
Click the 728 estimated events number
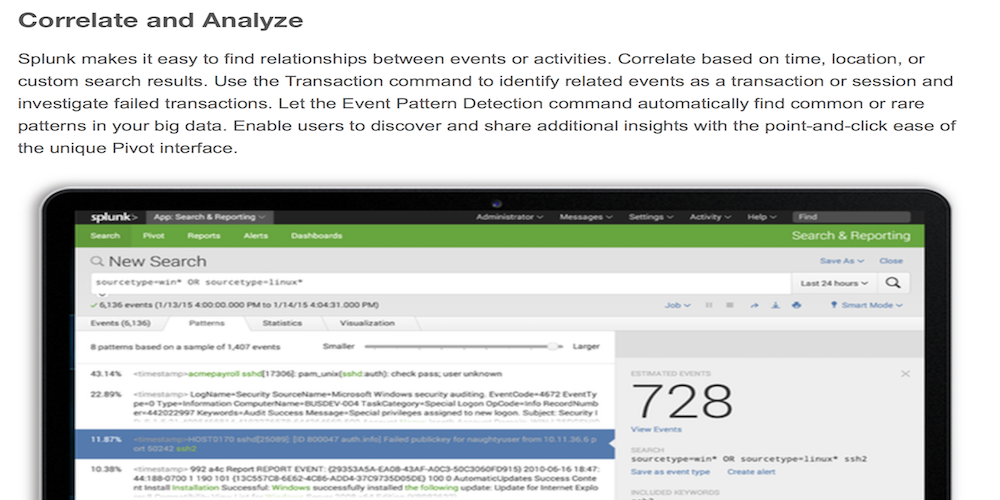point(682,401)
